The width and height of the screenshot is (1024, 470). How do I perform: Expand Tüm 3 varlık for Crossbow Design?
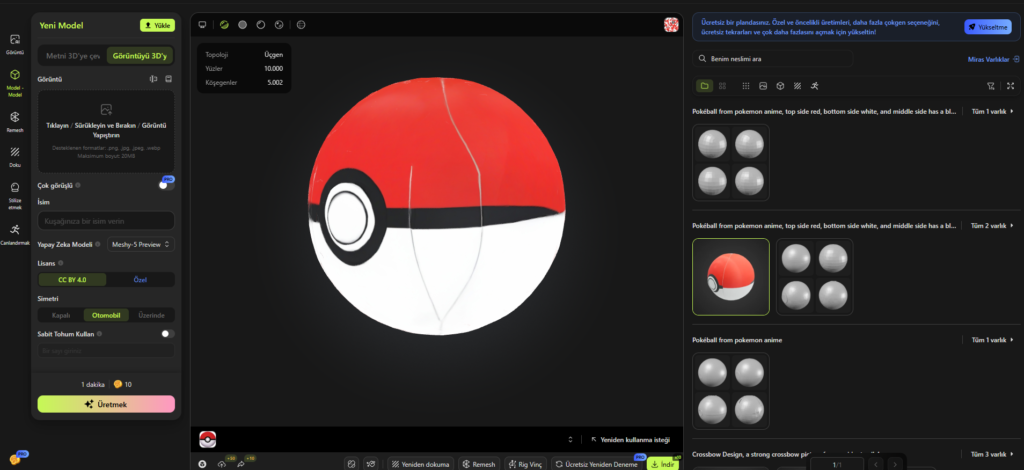point(992,454)
